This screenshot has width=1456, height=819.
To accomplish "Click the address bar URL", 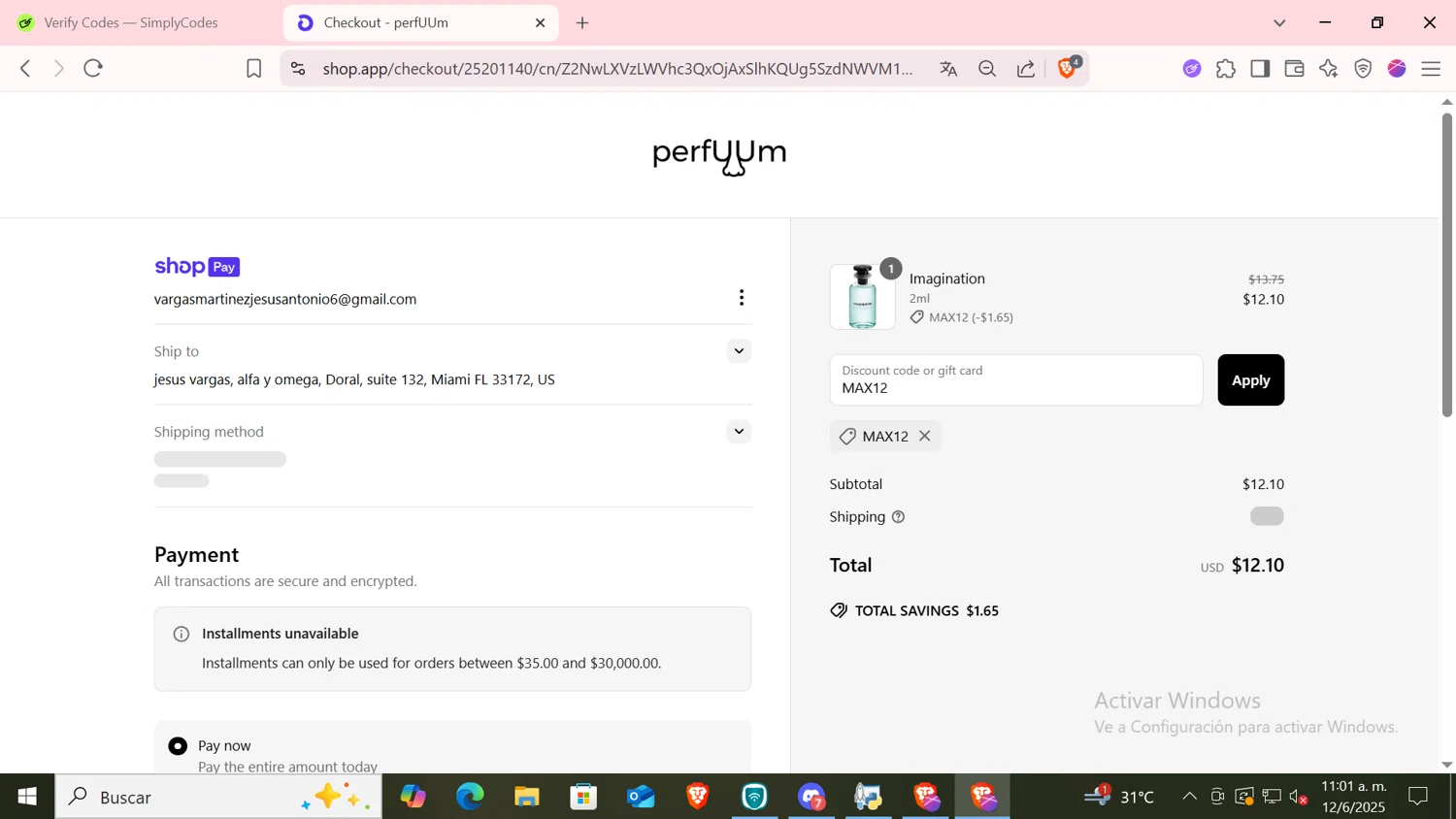I will tap(617, 69).
